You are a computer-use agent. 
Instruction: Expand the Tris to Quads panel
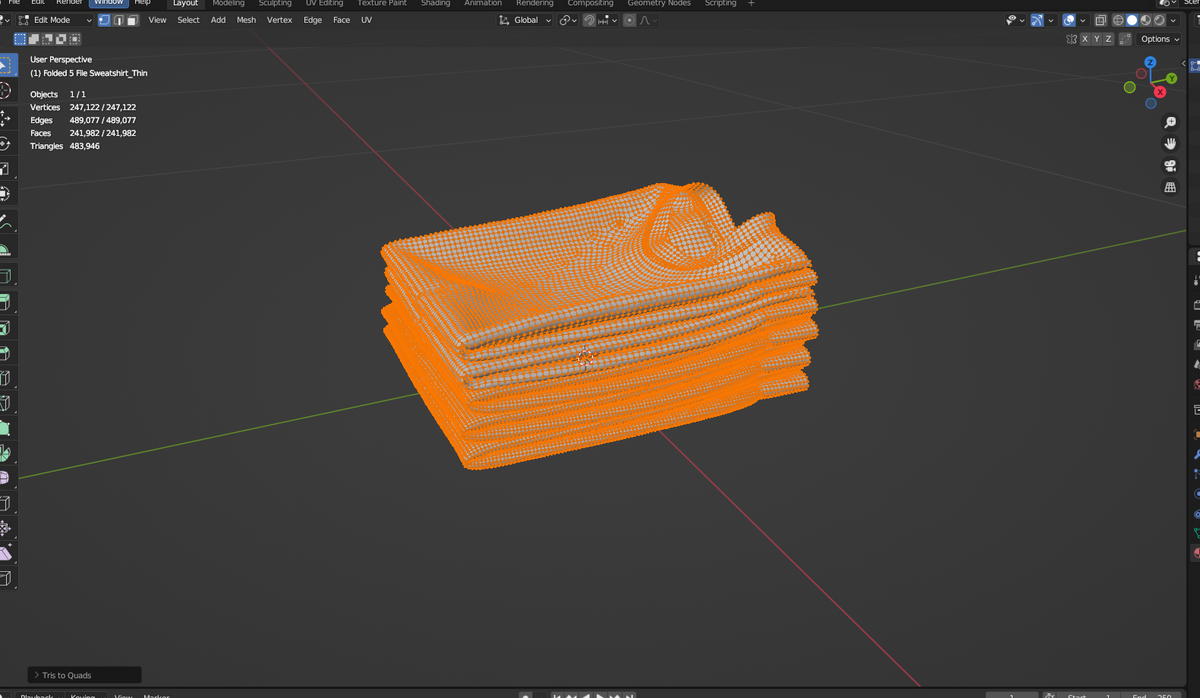[85, 675]
